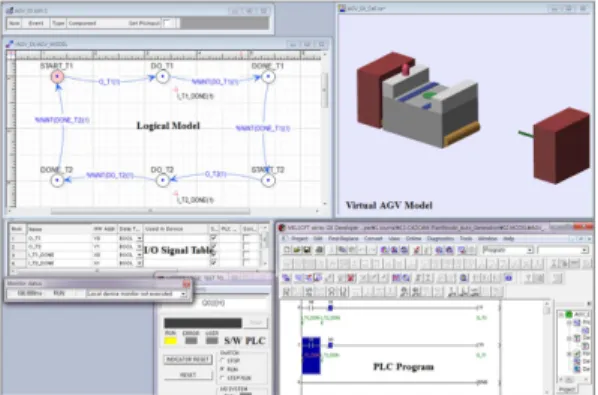Click the gray USER indicator light
The width and height of the screenshot is (598, 395).
[212, 340]
